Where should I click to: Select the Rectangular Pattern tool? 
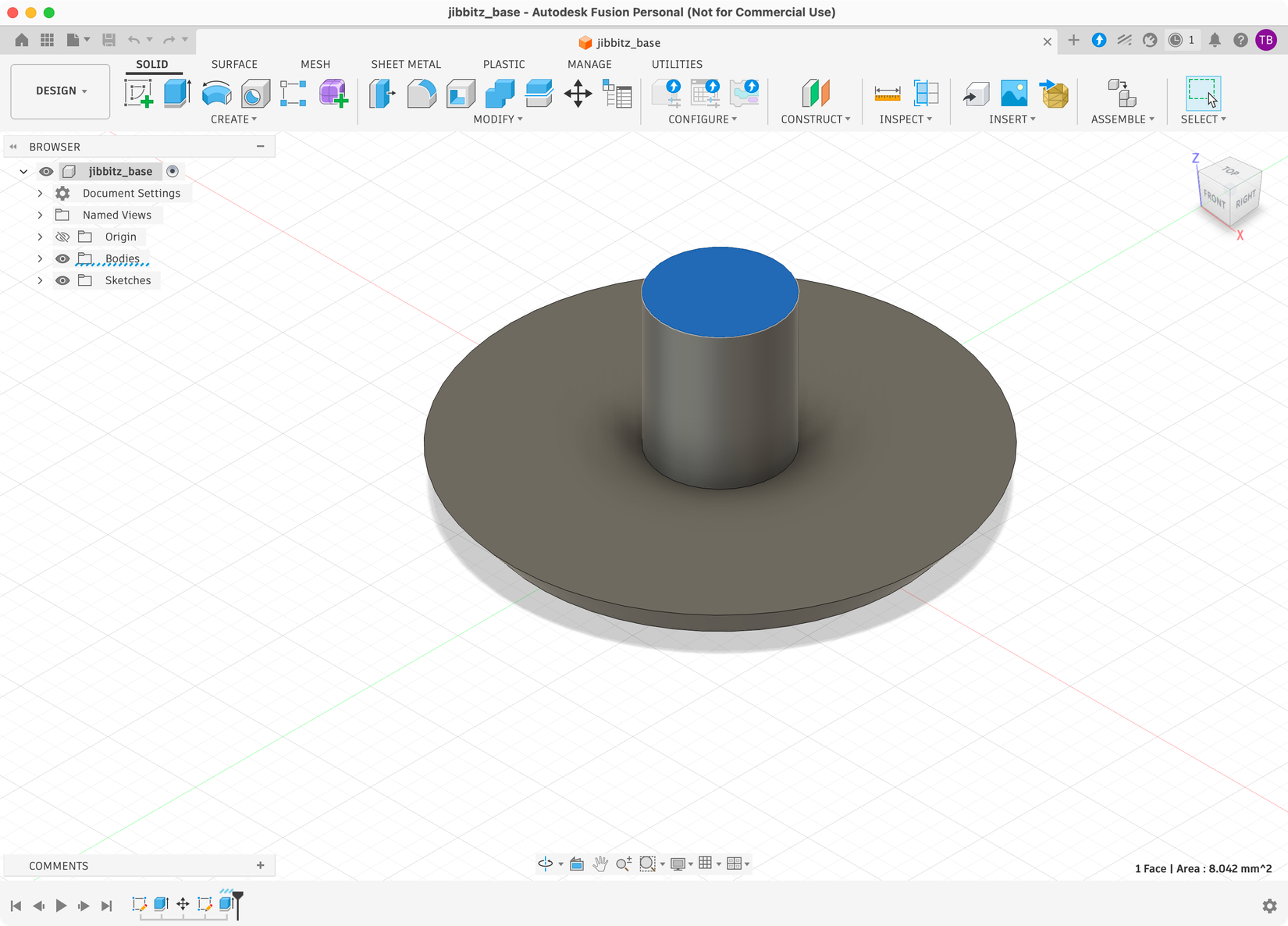294,94
